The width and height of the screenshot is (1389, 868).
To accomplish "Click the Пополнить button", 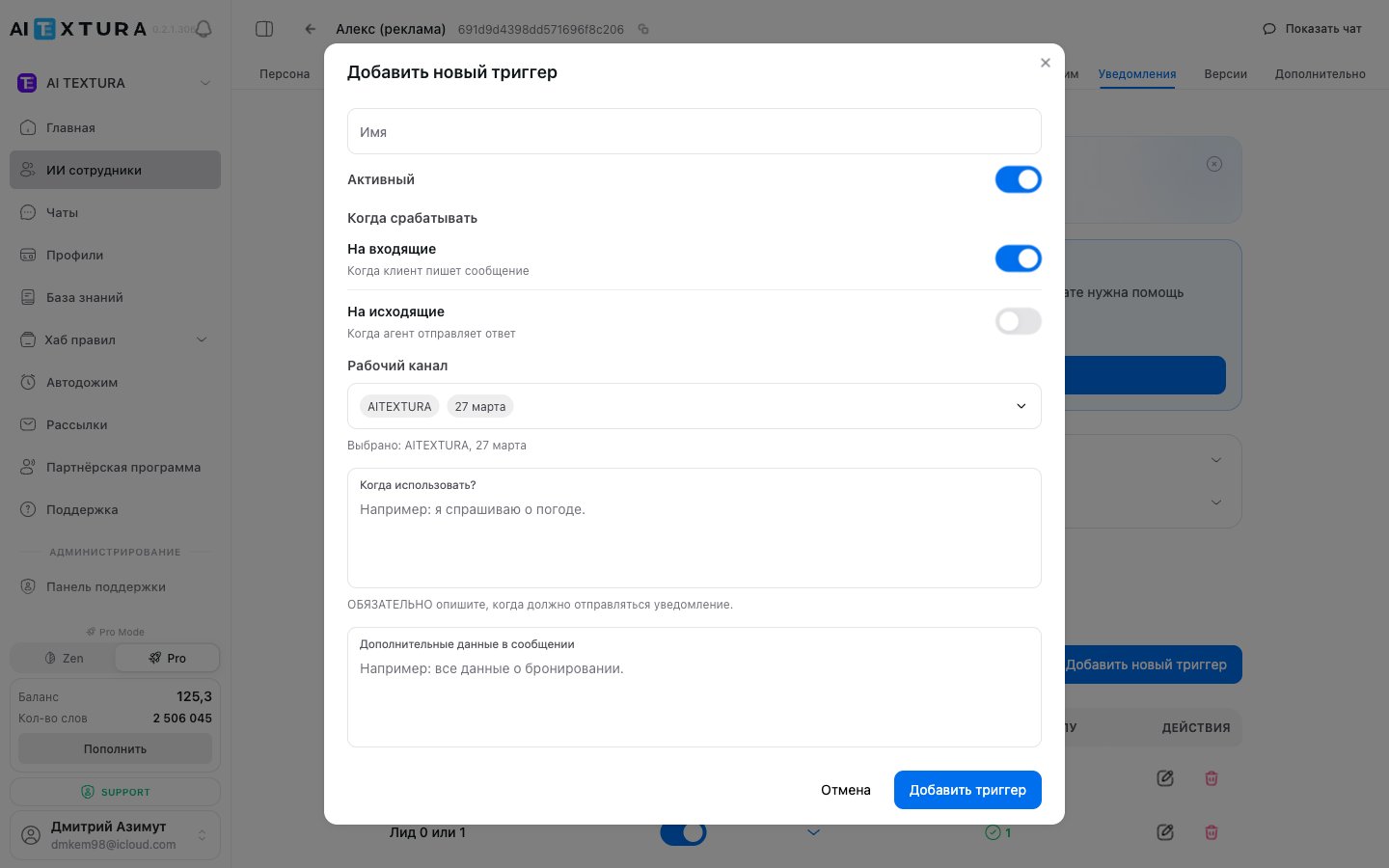I will click(x=116, y=748).
